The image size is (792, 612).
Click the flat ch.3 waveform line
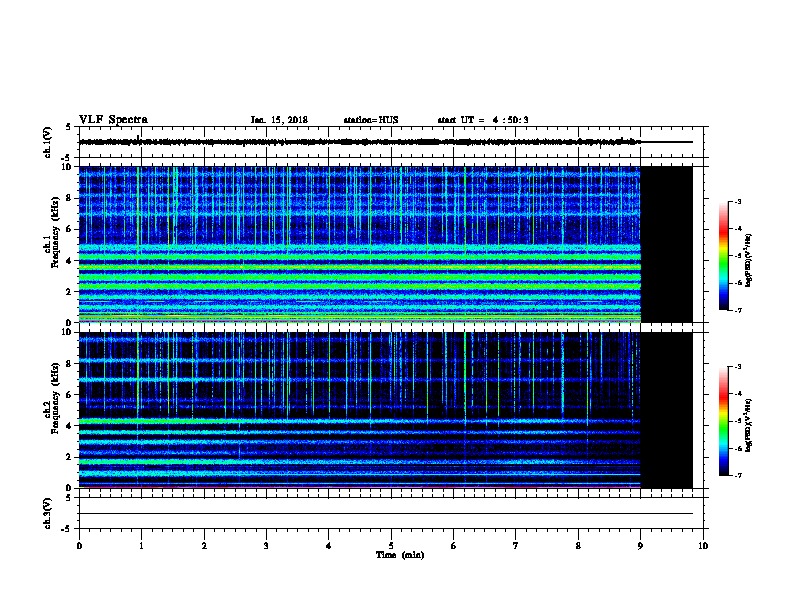(386, 514)
